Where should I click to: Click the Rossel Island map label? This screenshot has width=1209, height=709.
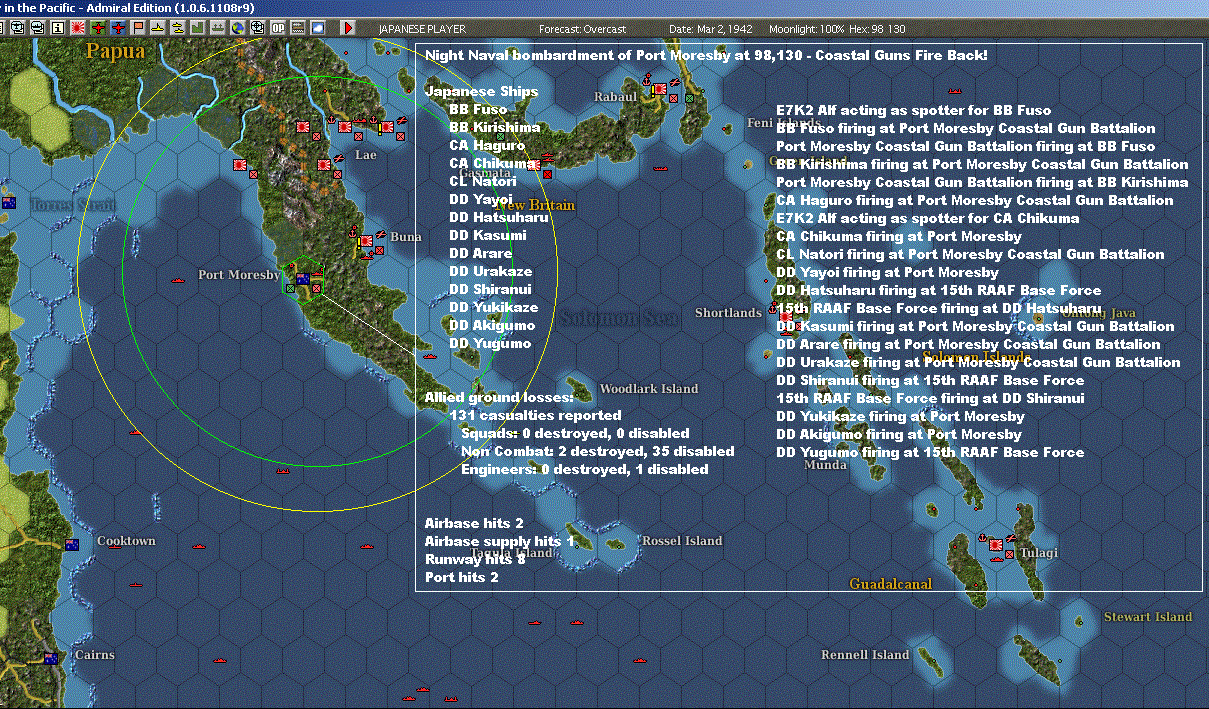pos(682,541)
